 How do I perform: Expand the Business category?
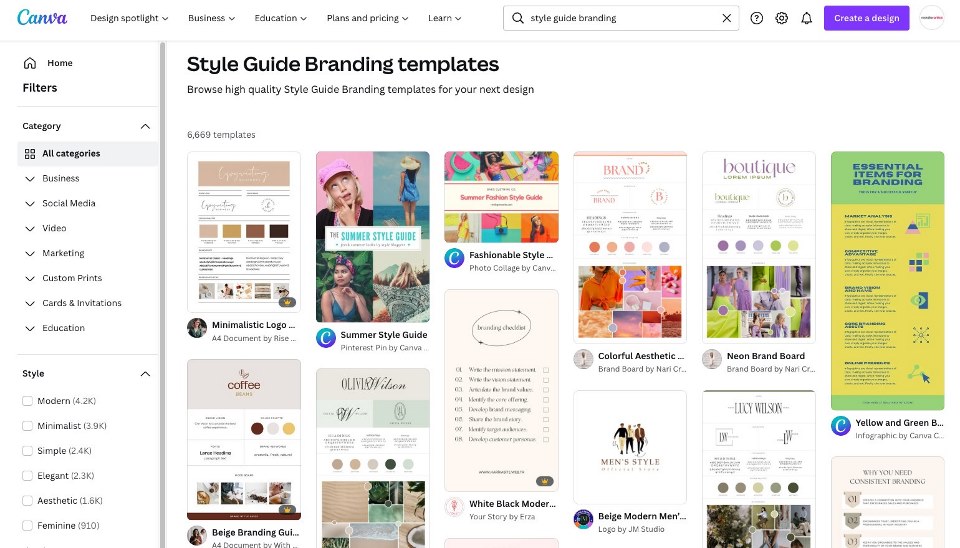click(29, 179)
